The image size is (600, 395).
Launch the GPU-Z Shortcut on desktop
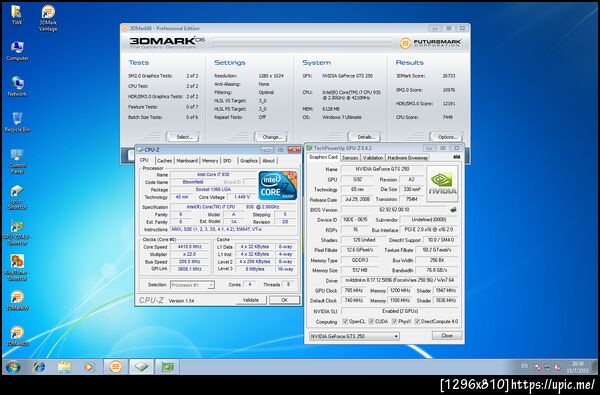pos(17,233)
